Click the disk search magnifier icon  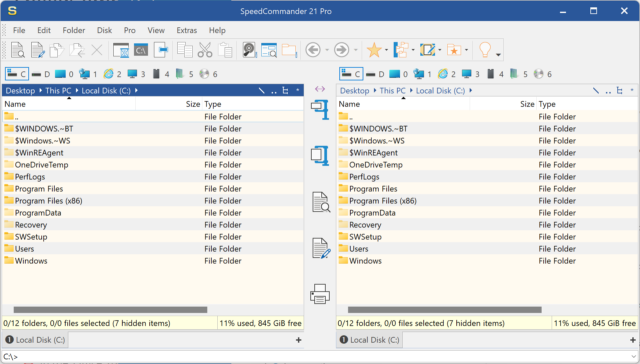249,50
